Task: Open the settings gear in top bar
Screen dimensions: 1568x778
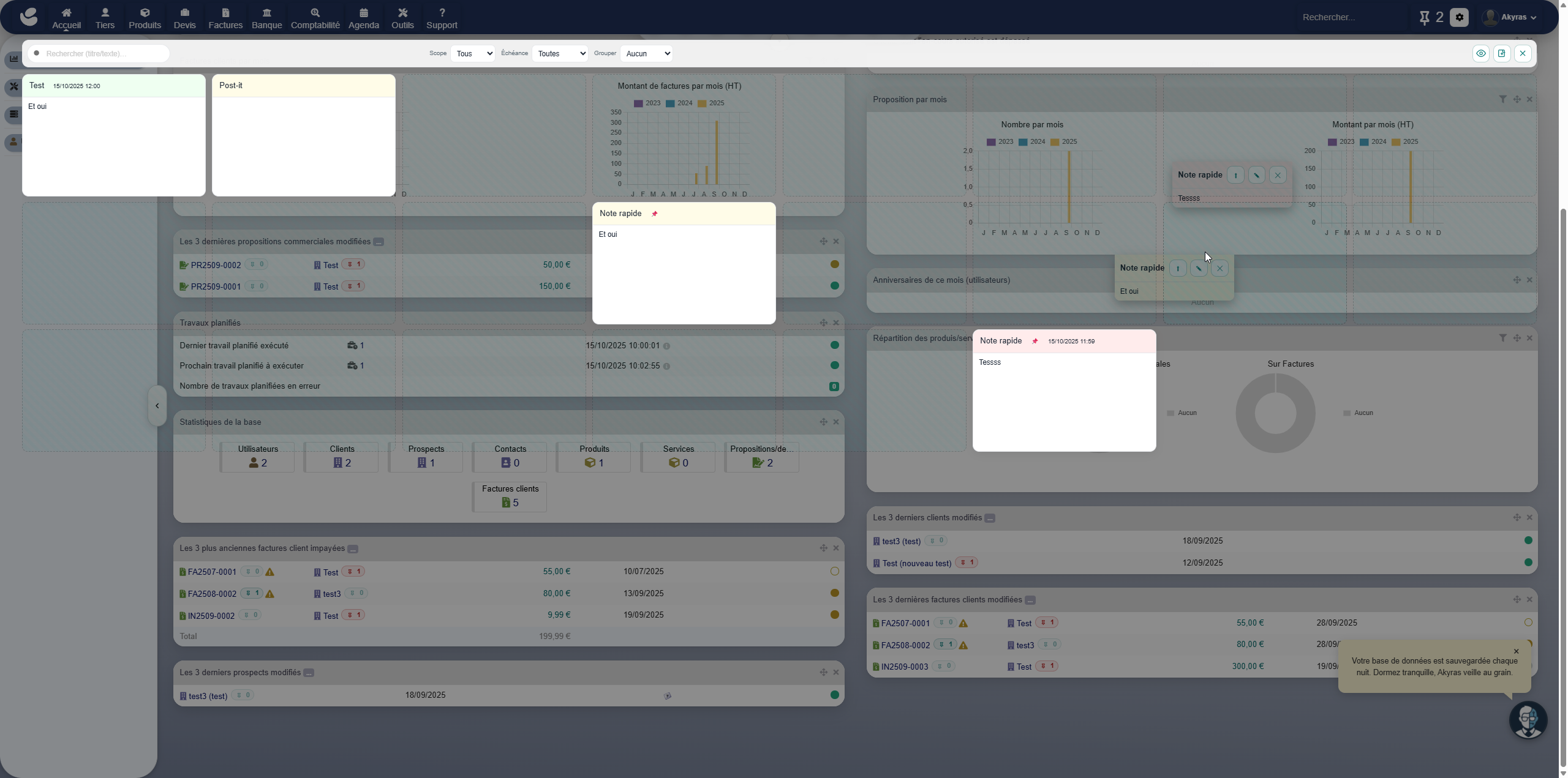Action: 1460,18
